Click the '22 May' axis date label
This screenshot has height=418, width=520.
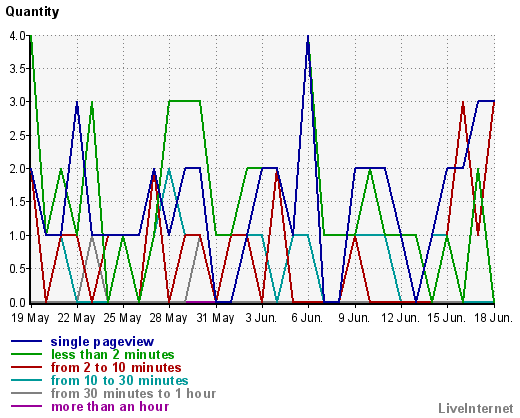click(76, 318)
